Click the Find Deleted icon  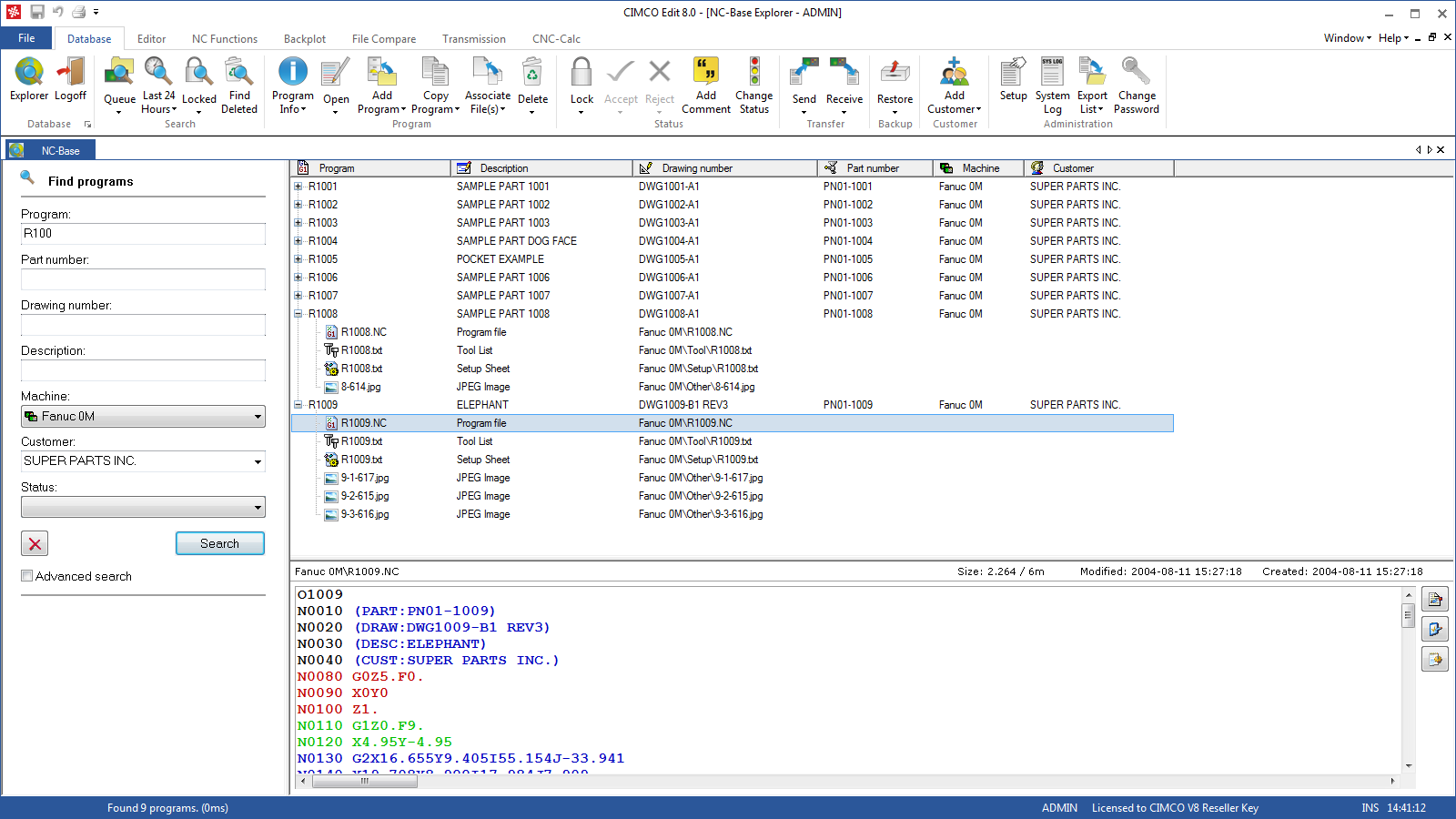(239, 86)
